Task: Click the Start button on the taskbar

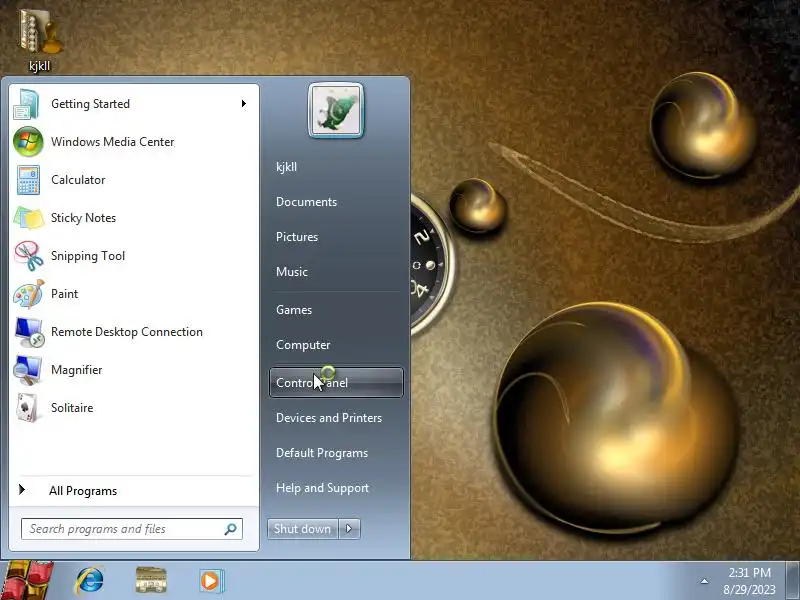Action: tap(26, 581)
